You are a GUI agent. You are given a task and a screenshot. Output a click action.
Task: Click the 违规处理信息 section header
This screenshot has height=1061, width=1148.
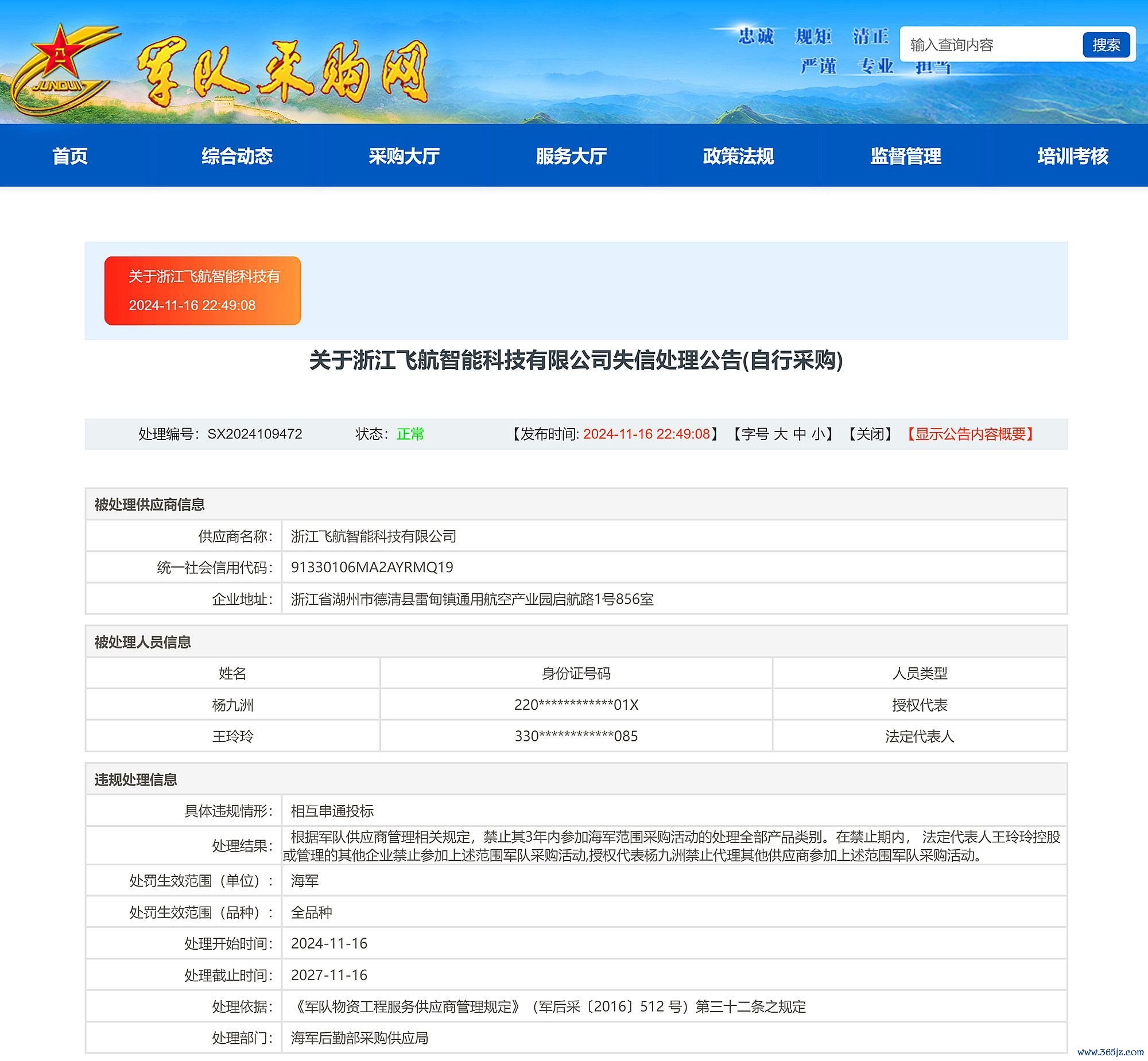coord(576,780)
